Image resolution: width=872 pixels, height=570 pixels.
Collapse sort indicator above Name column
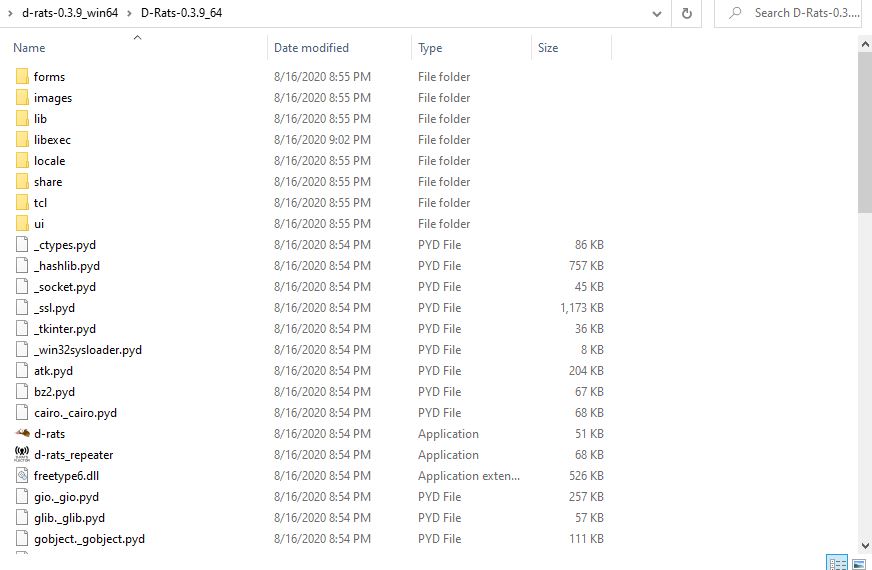[137, 38]
